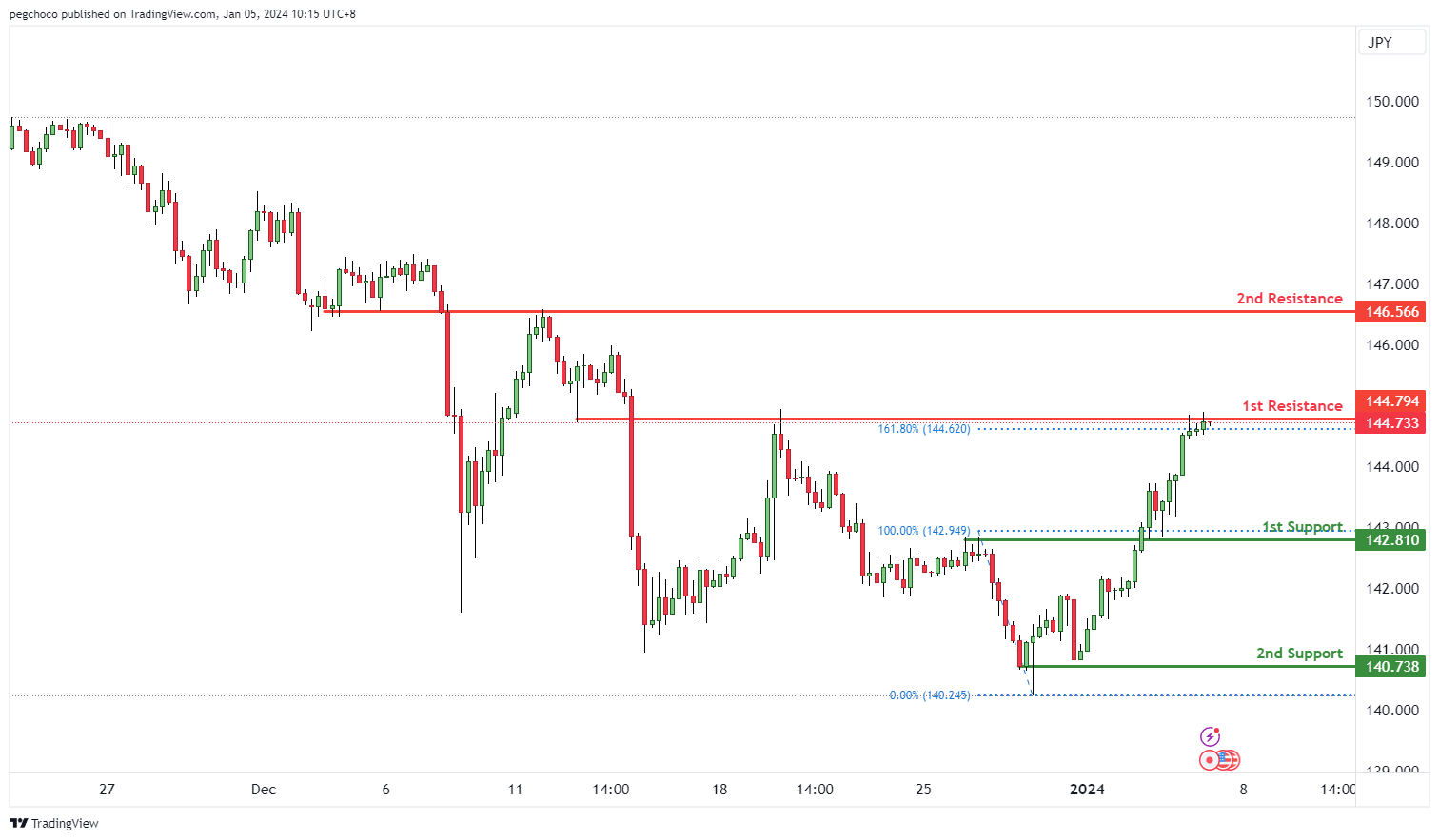The width and height of the screenshot is (1439, 840).
Task: Click the red dot economic event icon
Action: click(x=1210, y=760)
